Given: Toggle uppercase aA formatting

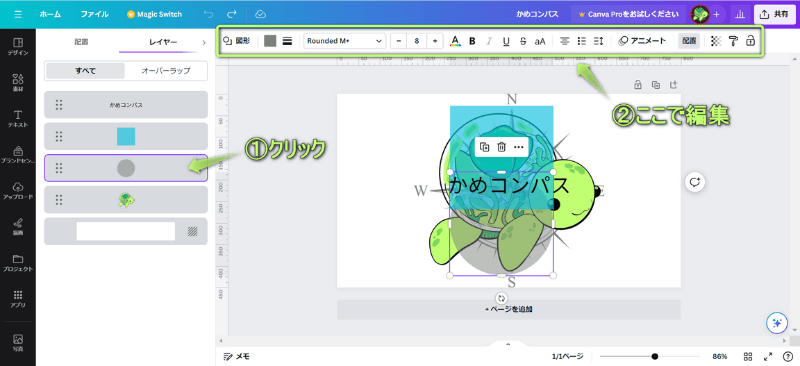Looking at the screenshot, I should click(540, 41).
